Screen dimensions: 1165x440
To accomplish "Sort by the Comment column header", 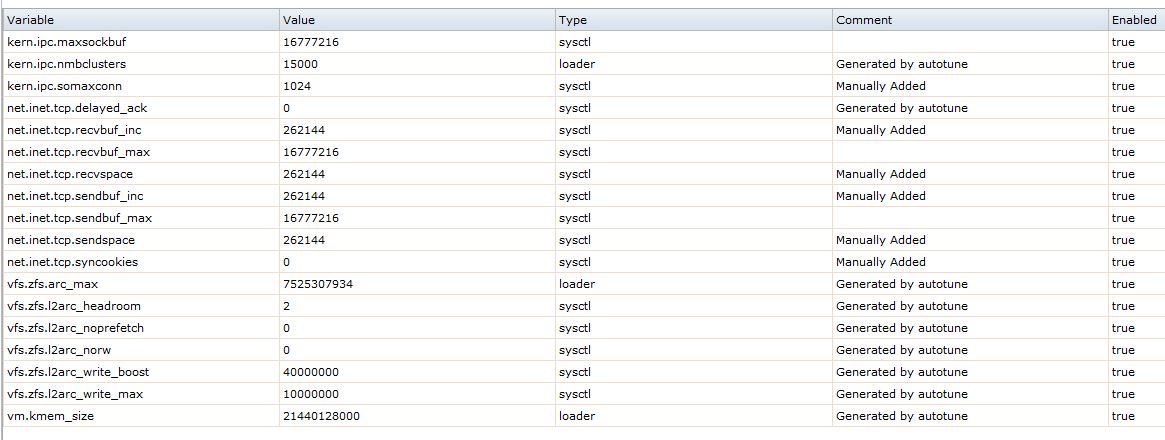I will (x=970, y=20).
